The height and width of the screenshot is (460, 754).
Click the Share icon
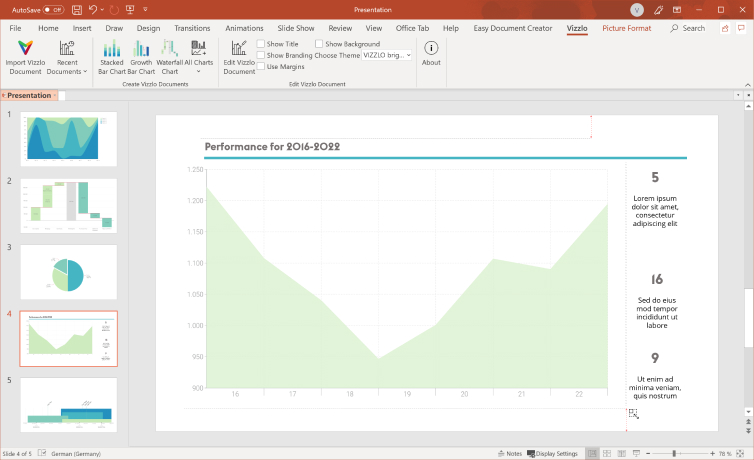coord(725,28)
